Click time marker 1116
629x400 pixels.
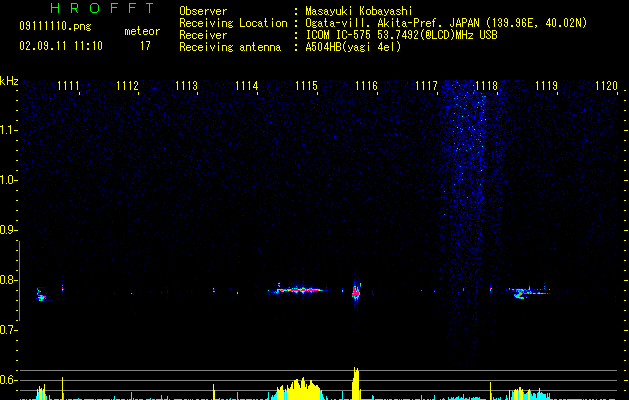pyautogui.click(x=366, y=86)
